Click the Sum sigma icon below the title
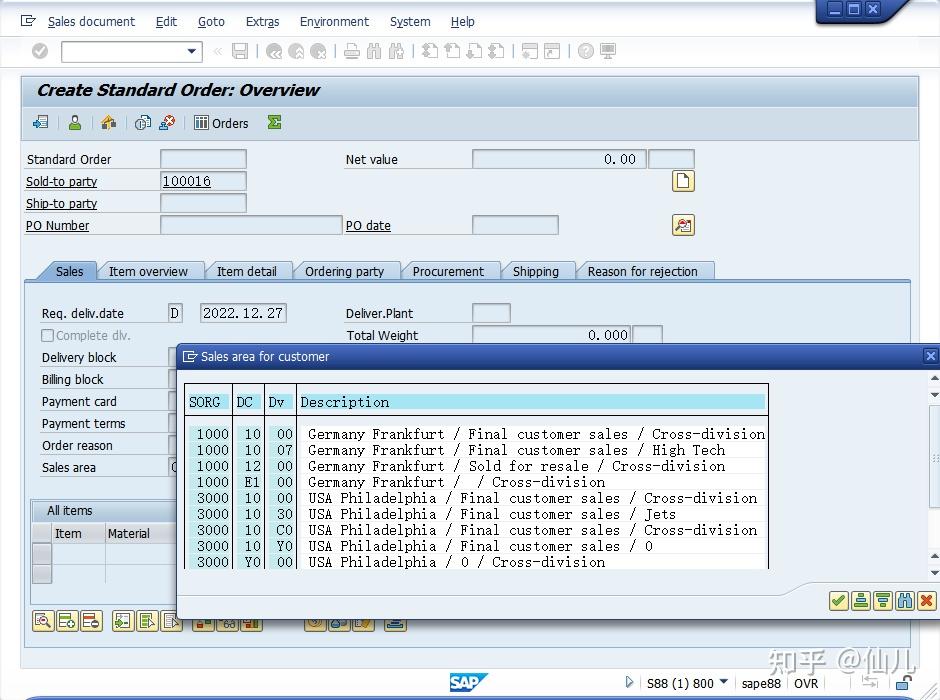Screen dimensions: 940x700 tap(274, 123)
